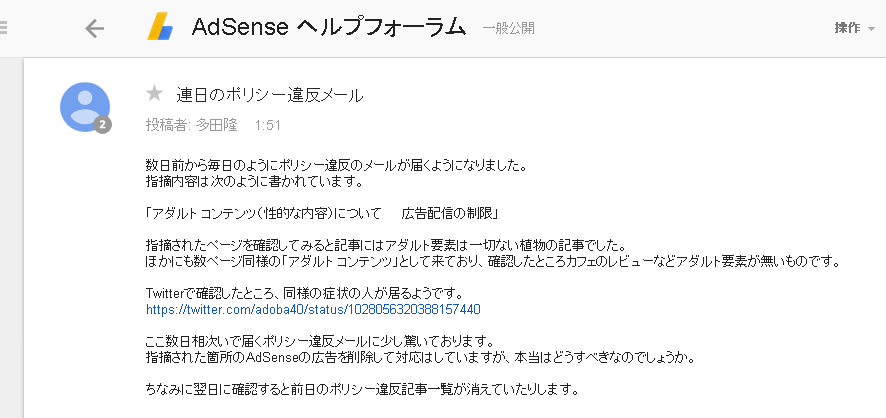
Task: Click the post time 1:51
Action: tap(267, 125)
